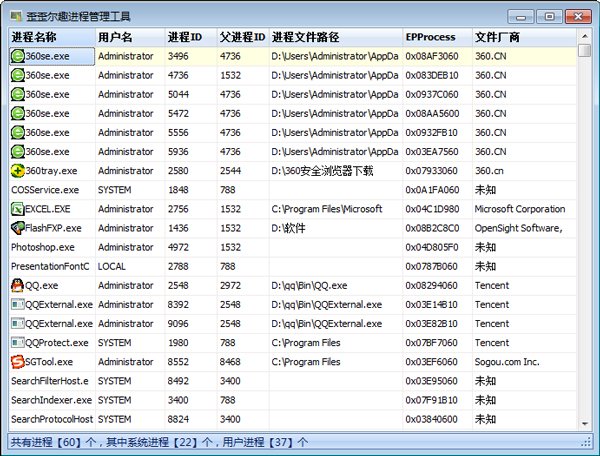Image resolution: width=600 pixels, height=456 pixels.
Task: Sort by 进程文件路径 column header
Action: tap(336, 37)
